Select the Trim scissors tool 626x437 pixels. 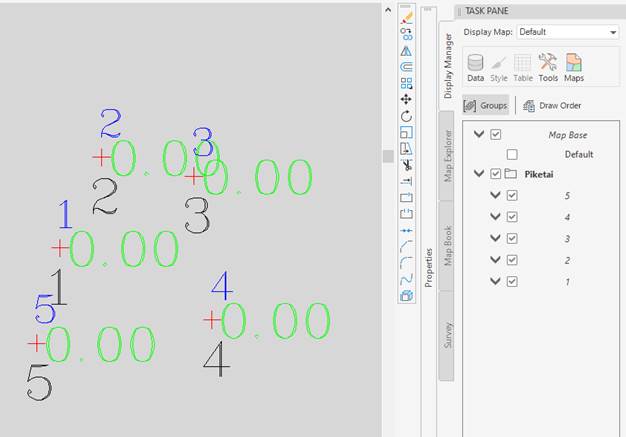pos(406,165)
